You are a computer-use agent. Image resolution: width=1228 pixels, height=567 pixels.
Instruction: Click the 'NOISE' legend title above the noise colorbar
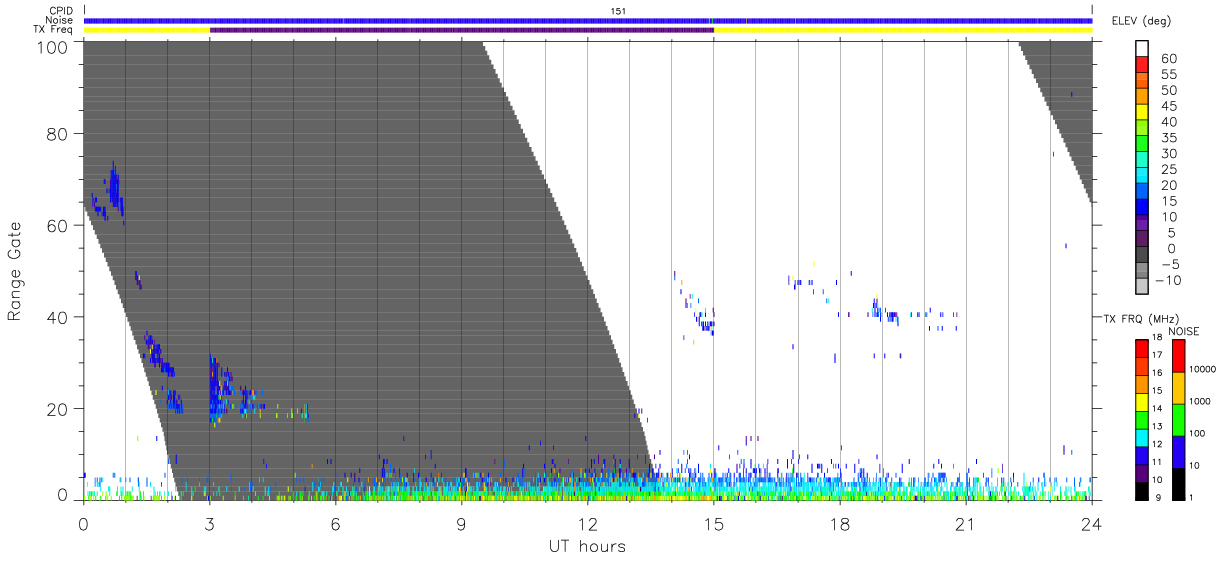1184,331
